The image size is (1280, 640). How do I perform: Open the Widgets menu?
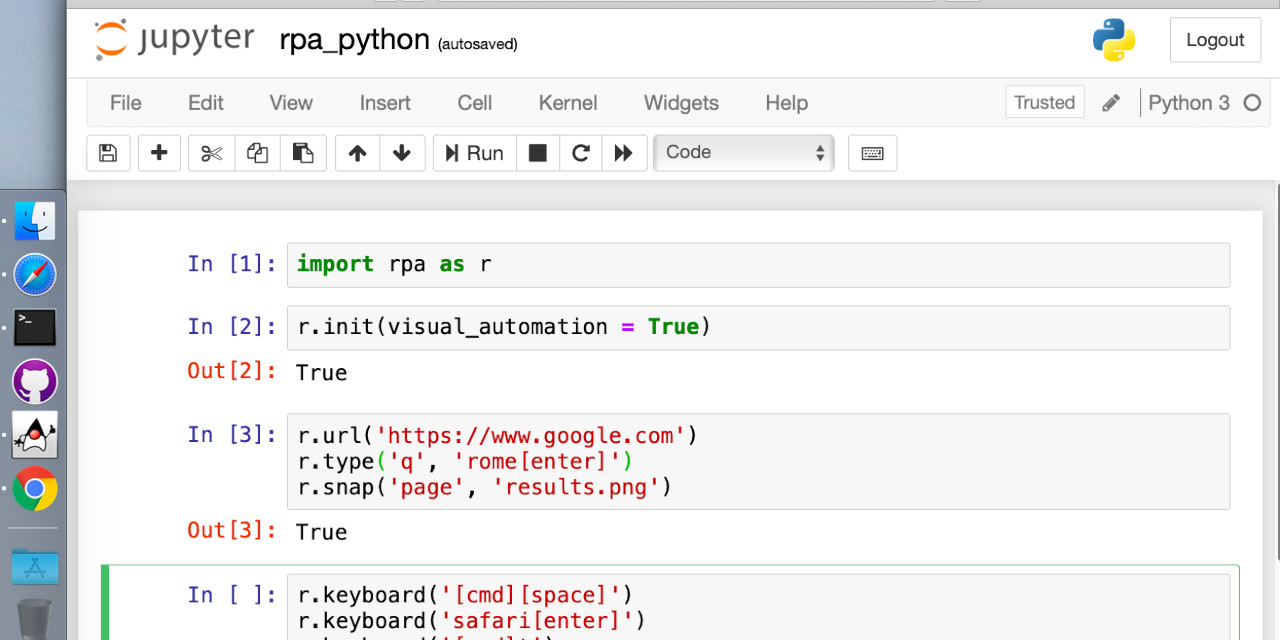tap(680, 102)
